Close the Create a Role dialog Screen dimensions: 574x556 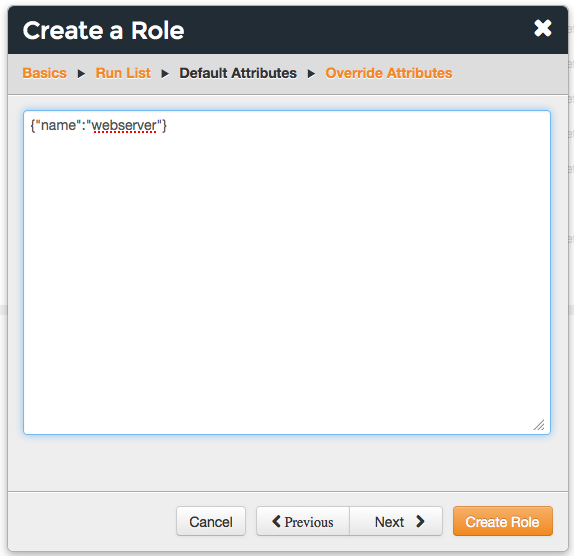click(x=543, y=29)
